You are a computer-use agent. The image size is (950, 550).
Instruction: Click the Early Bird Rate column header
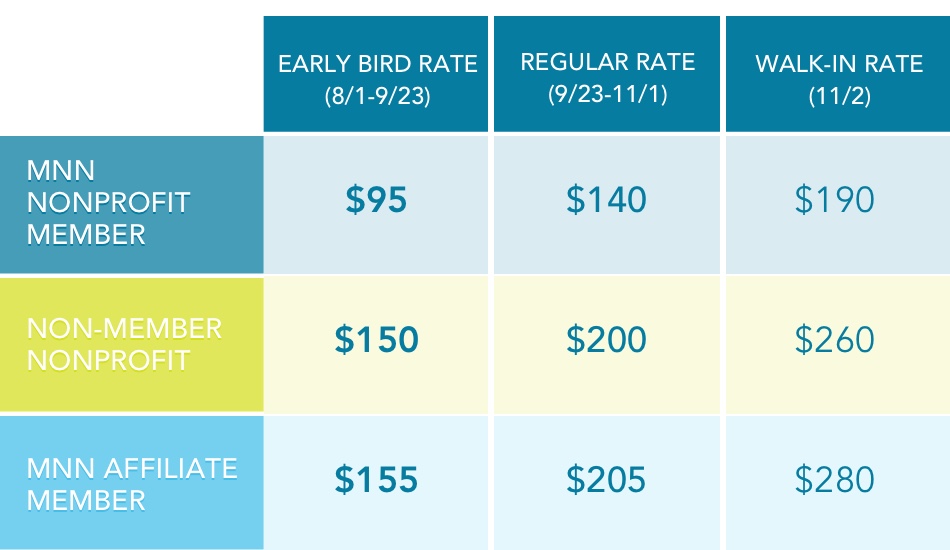pyautogui.click(x=377, y=65)
